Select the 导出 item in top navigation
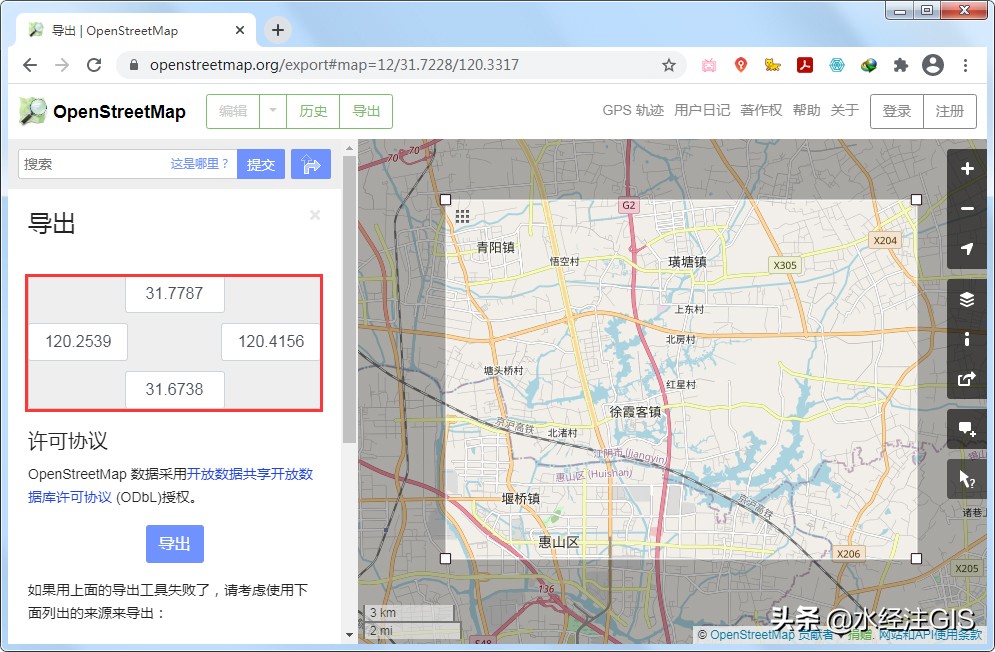The image size is (995, 652). point(366,111)
